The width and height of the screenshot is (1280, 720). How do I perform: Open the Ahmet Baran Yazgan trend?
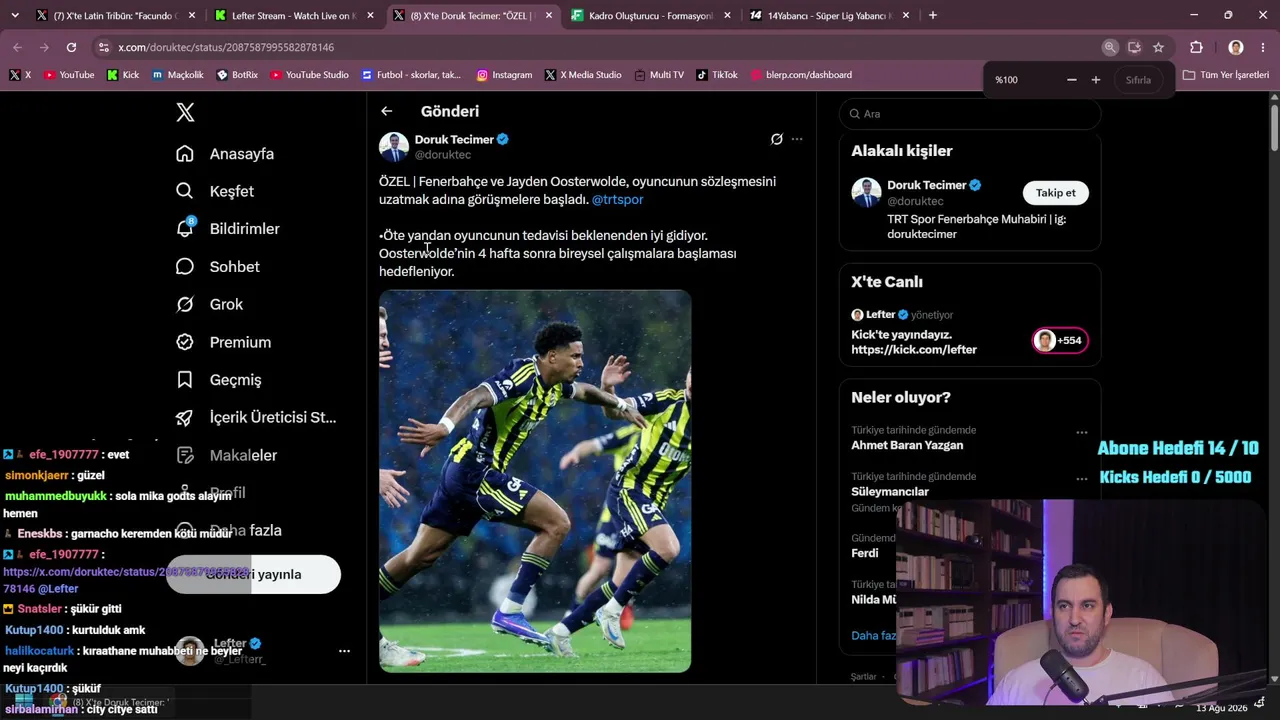click(907, 445)
